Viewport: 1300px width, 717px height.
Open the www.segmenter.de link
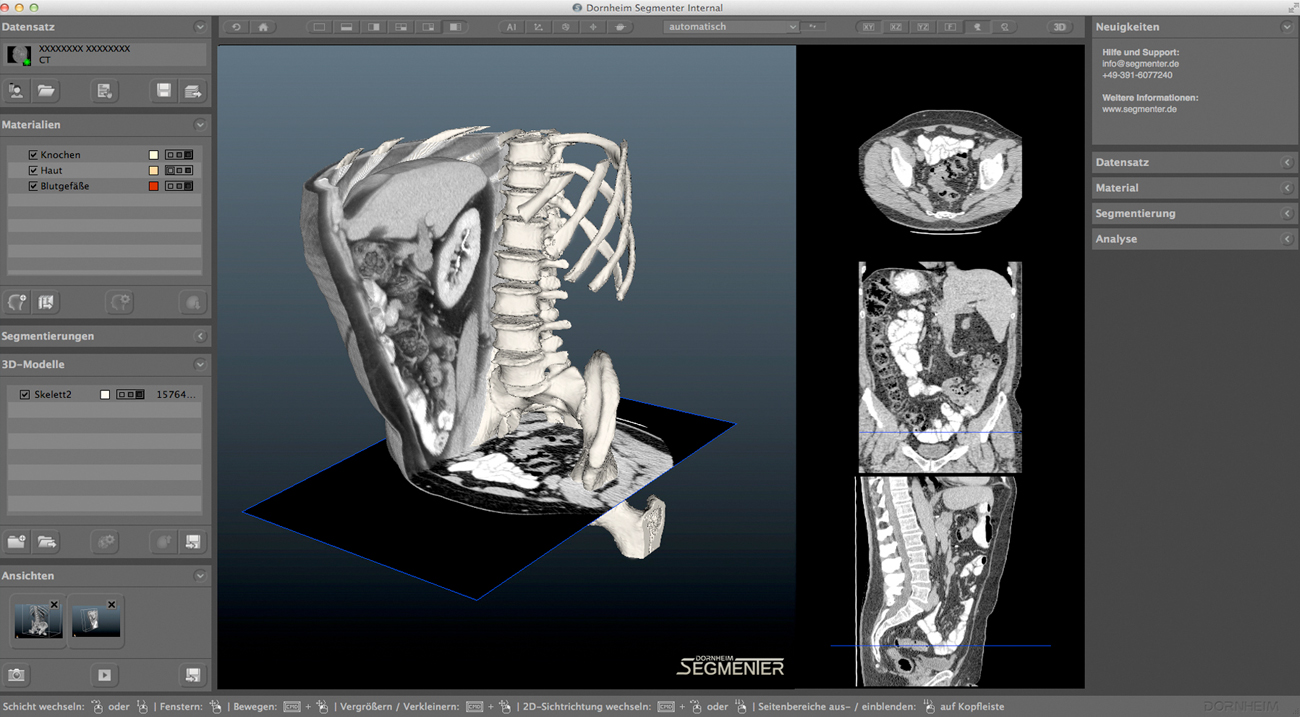pyautogui.click(x=1139, y=109)
